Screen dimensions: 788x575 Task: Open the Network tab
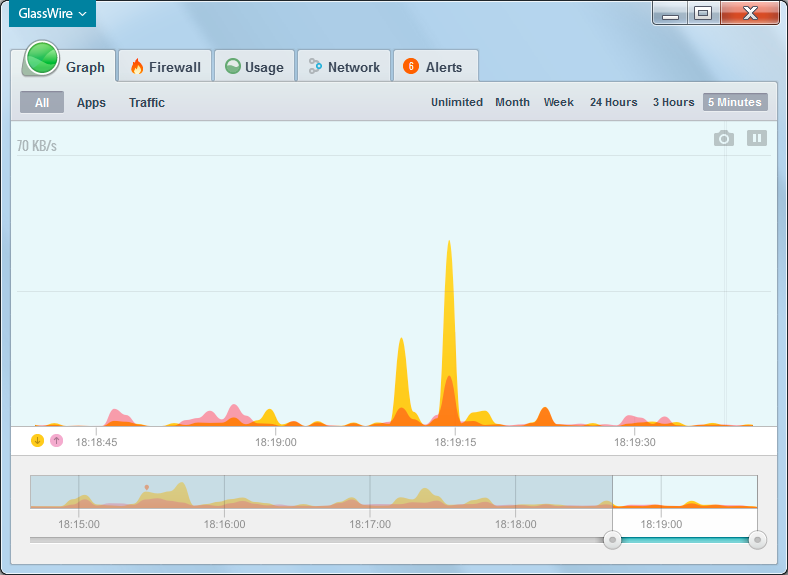coord(344,67)
